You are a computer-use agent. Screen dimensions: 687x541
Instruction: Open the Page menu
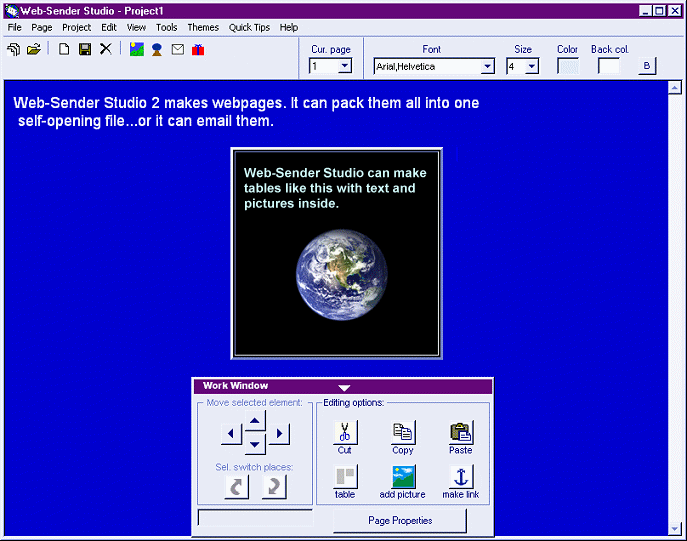42,27
